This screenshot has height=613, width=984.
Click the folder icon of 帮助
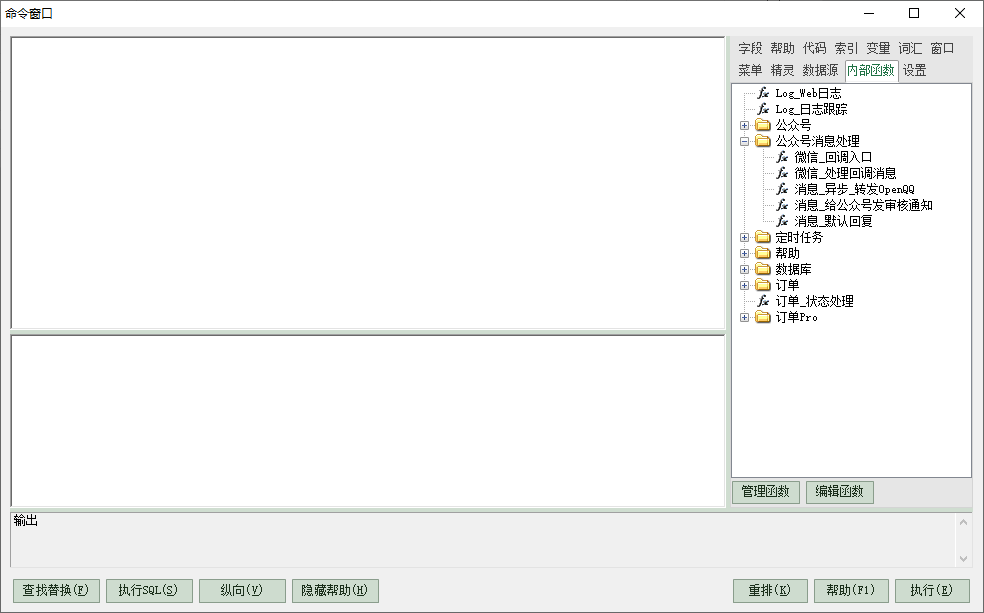(763, 253)
